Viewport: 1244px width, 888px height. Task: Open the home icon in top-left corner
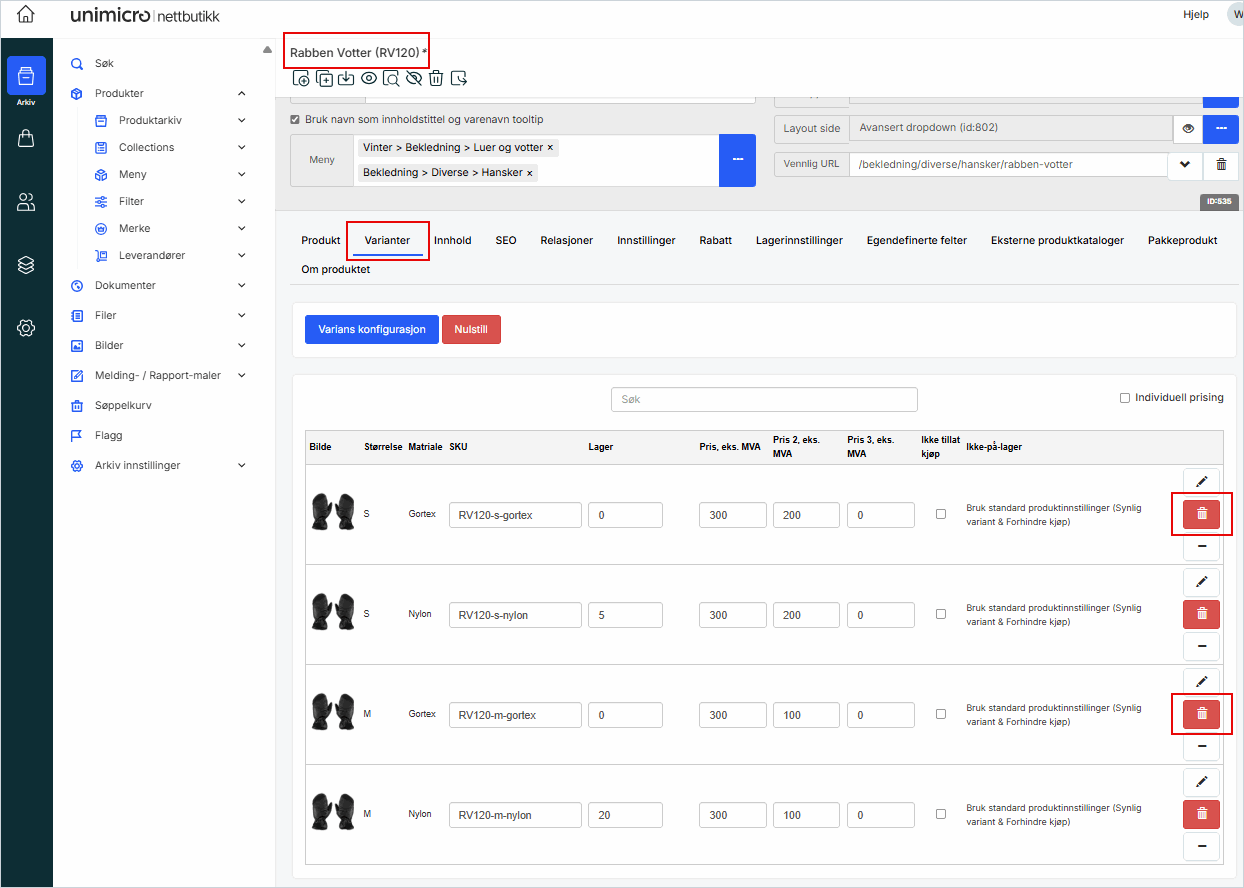26,15
